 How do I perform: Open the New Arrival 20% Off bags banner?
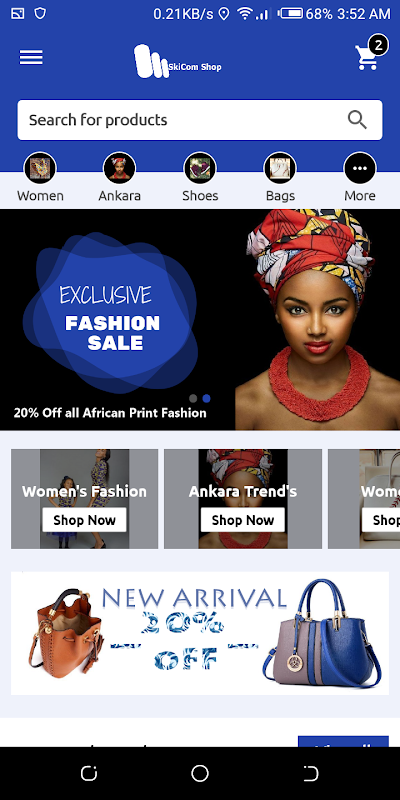[x=200, y=633]
